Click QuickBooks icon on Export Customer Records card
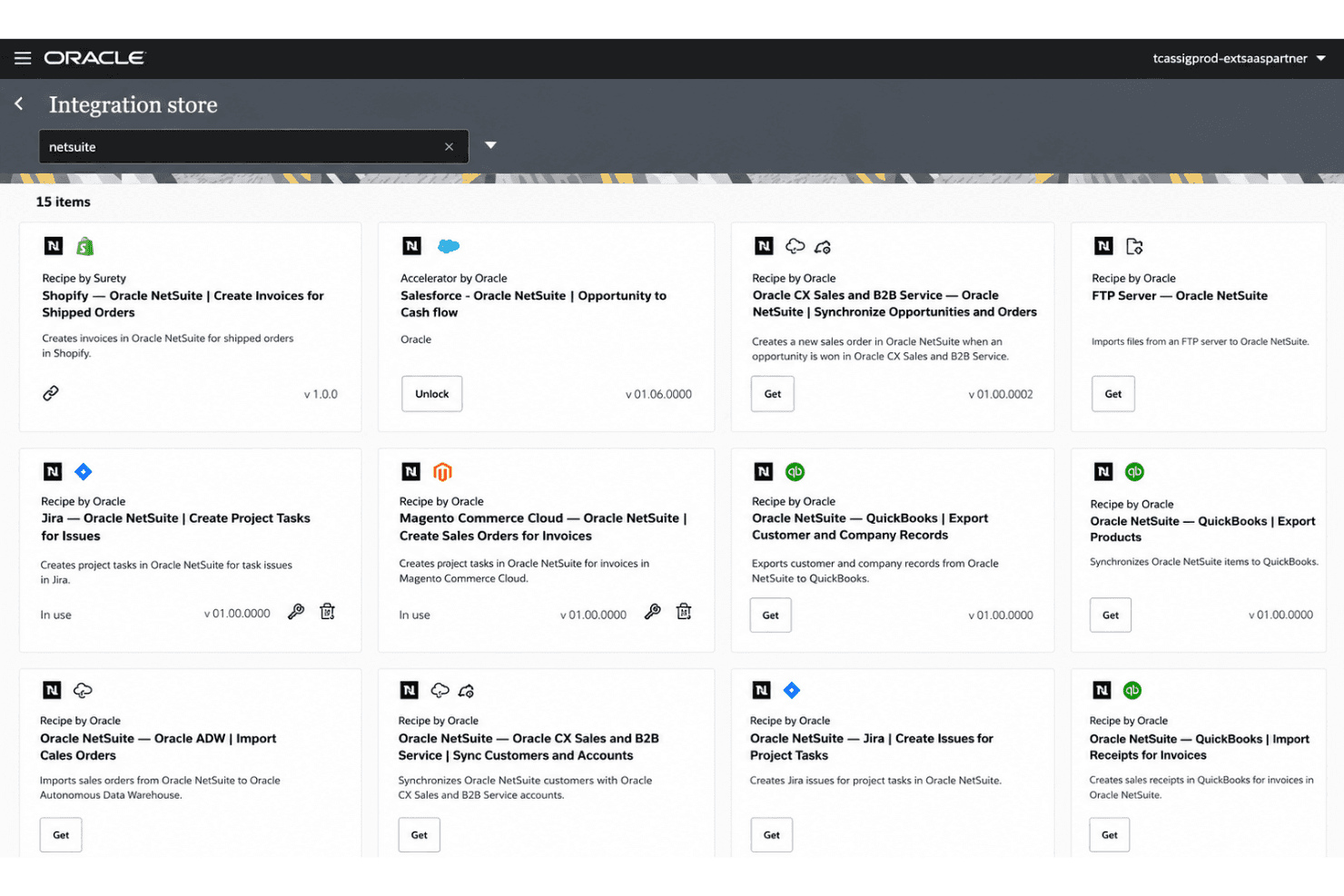The image size is (1344, 896). (x=796, y=472)
